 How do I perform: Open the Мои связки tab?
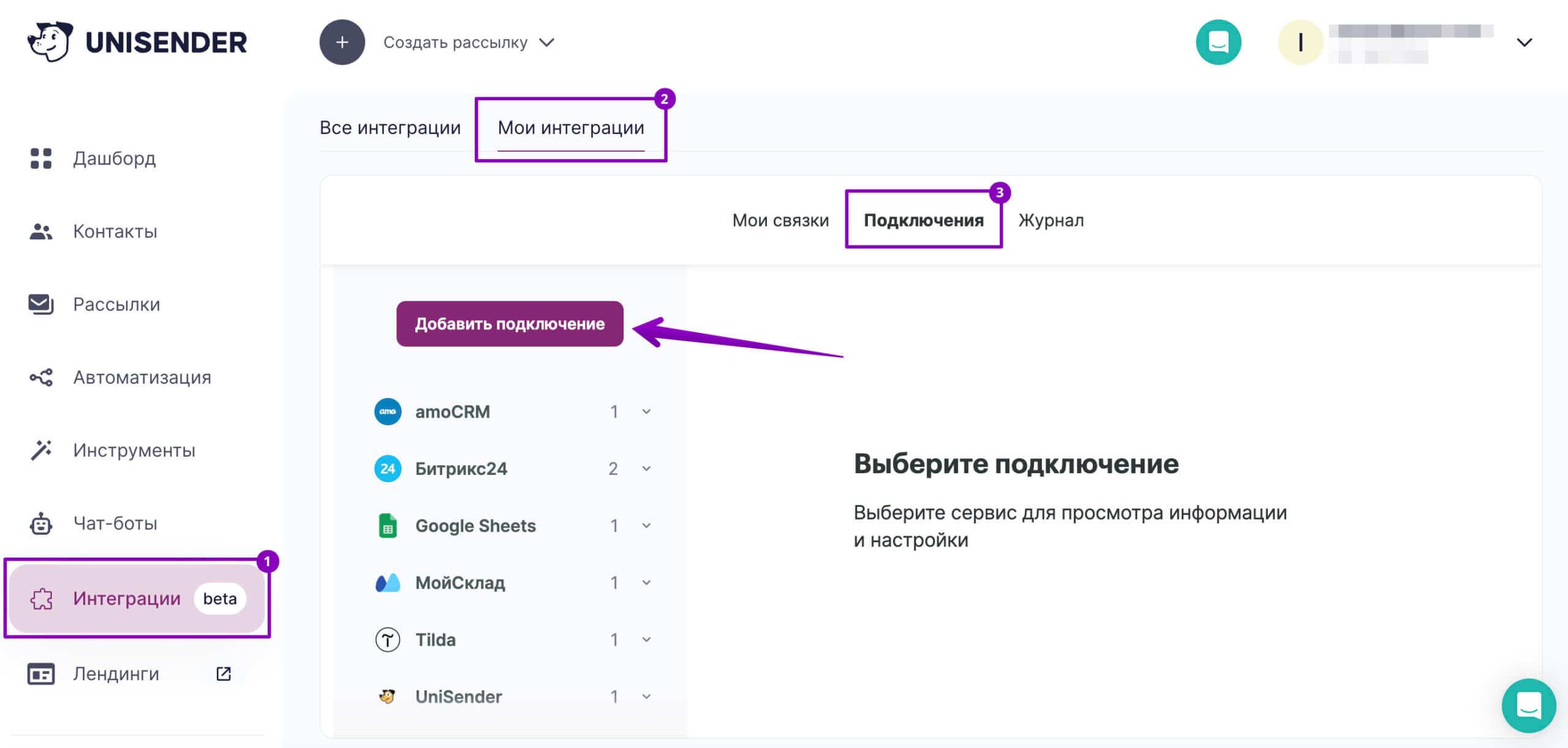(x=780, y=220)
